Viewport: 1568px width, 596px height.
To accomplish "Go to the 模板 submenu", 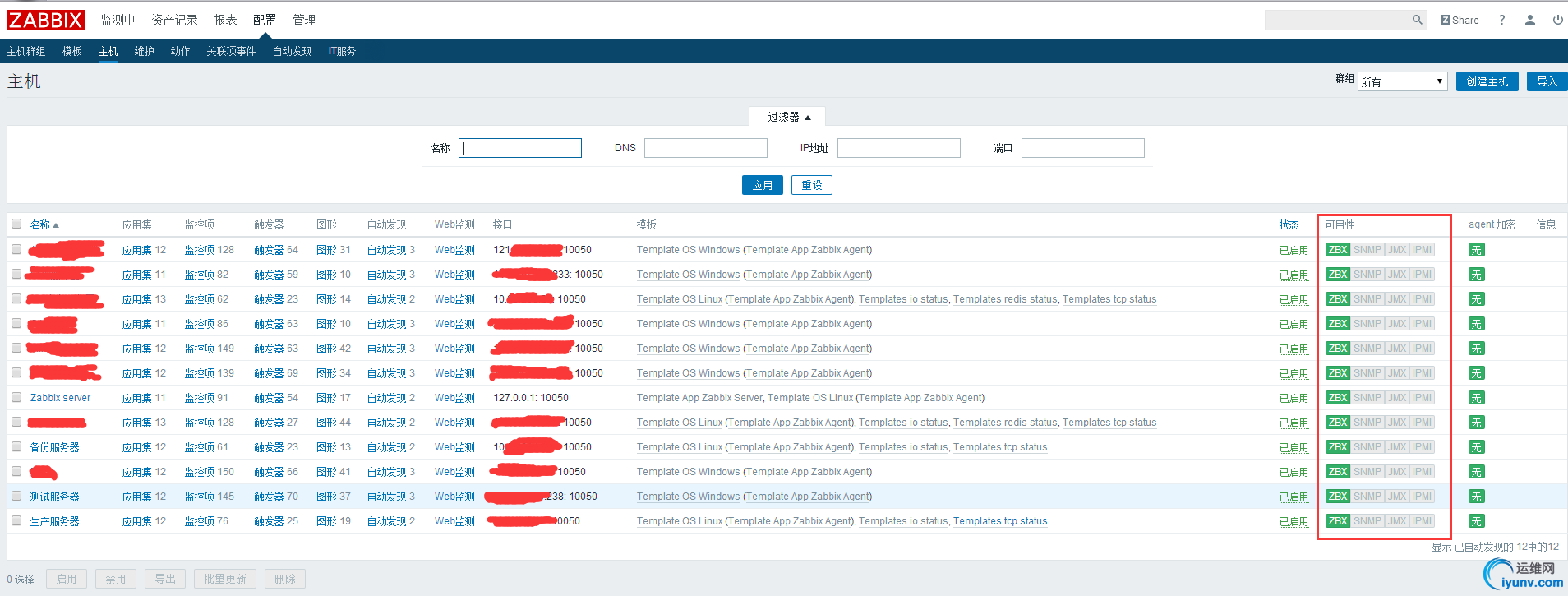I will pos(72,51).
